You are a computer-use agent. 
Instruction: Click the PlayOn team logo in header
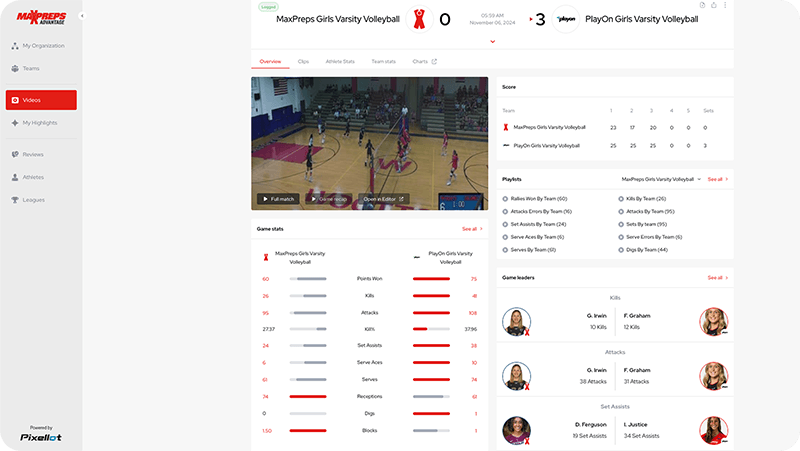coord(566,19)
